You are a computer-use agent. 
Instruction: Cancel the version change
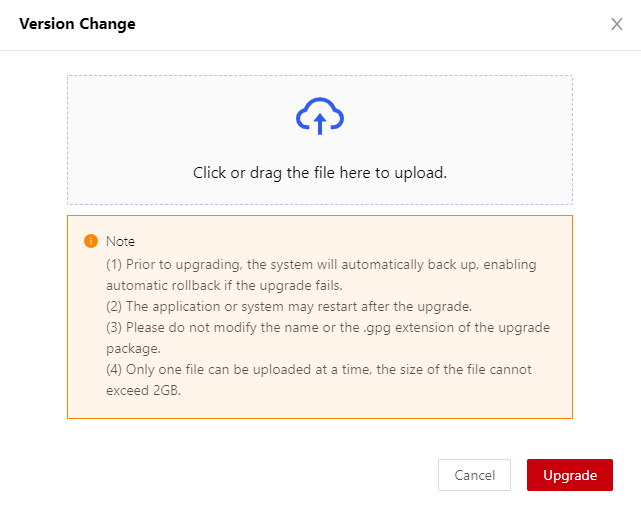(x=474, y=475)
